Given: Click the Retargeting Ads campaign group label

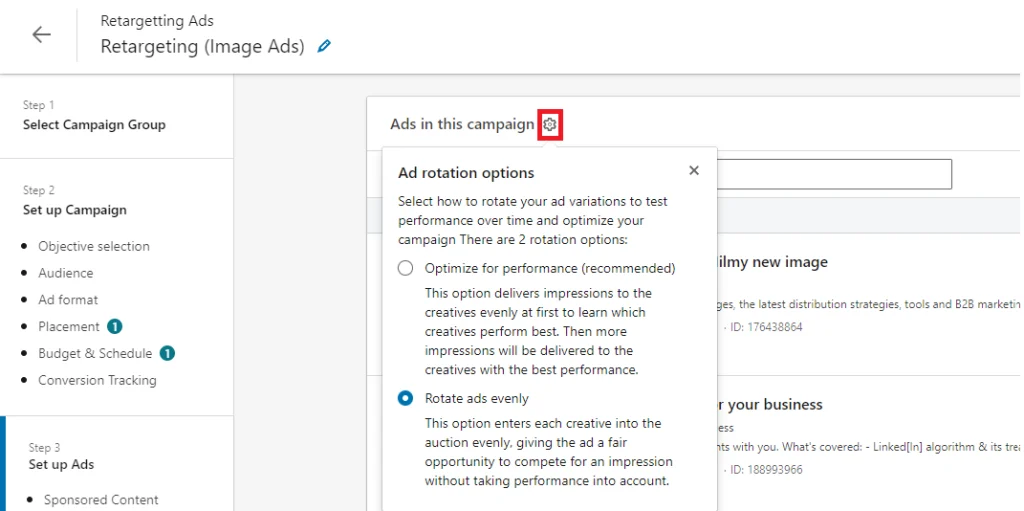Looking at the screenshot, I should (x=157, y=21).
